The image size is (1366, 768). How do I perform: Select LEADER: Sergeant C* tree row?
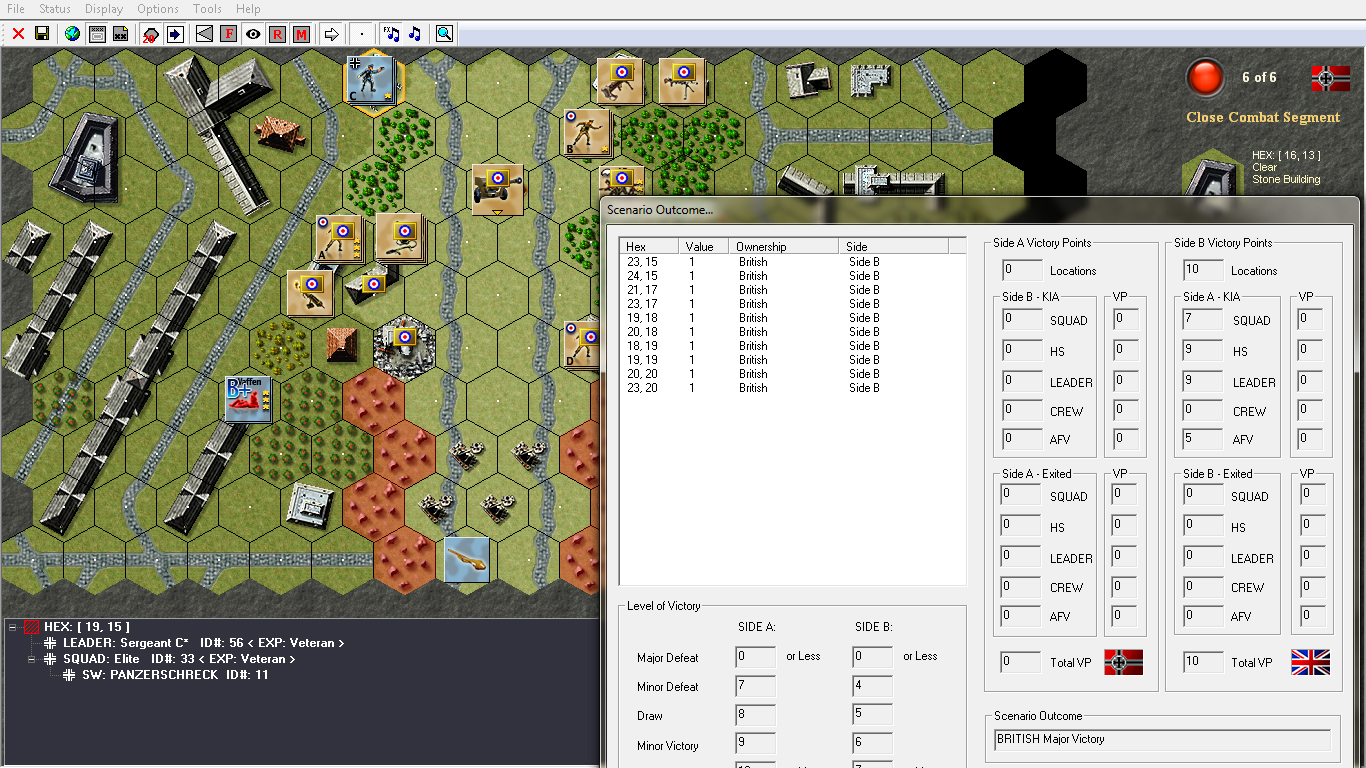click(204, 643)
